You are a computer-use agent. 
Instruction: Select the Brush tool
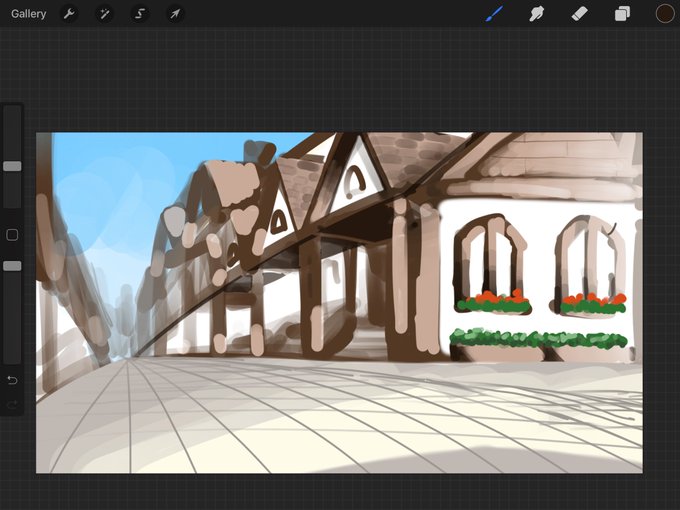point(494,14)
